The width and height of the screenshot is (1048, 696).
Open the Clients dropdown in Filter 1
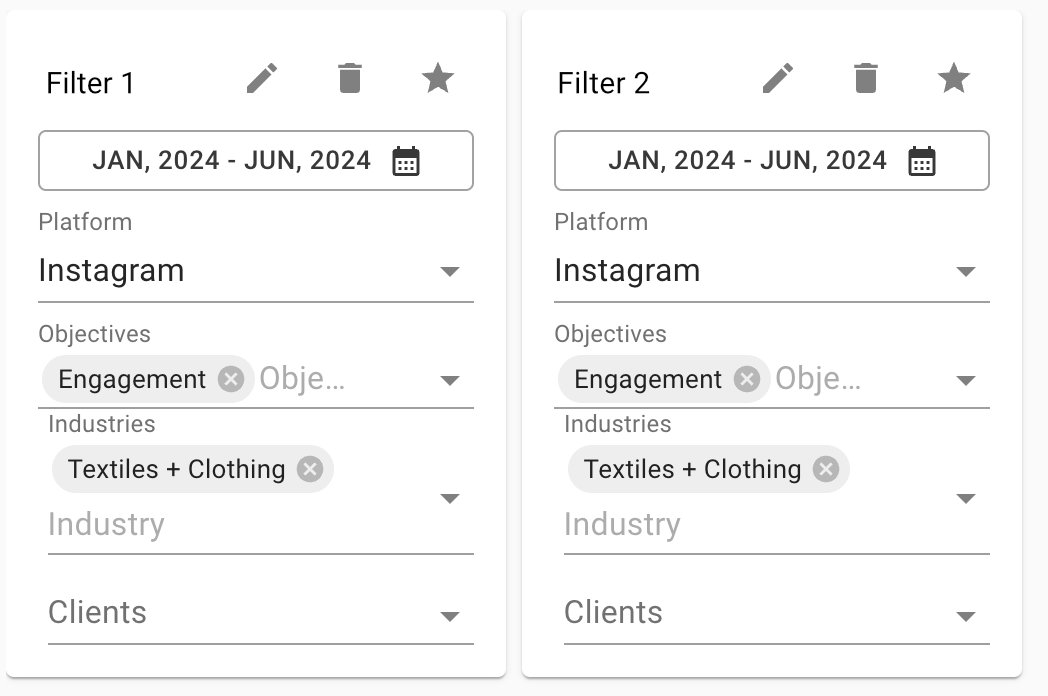[x=261, y=614]
